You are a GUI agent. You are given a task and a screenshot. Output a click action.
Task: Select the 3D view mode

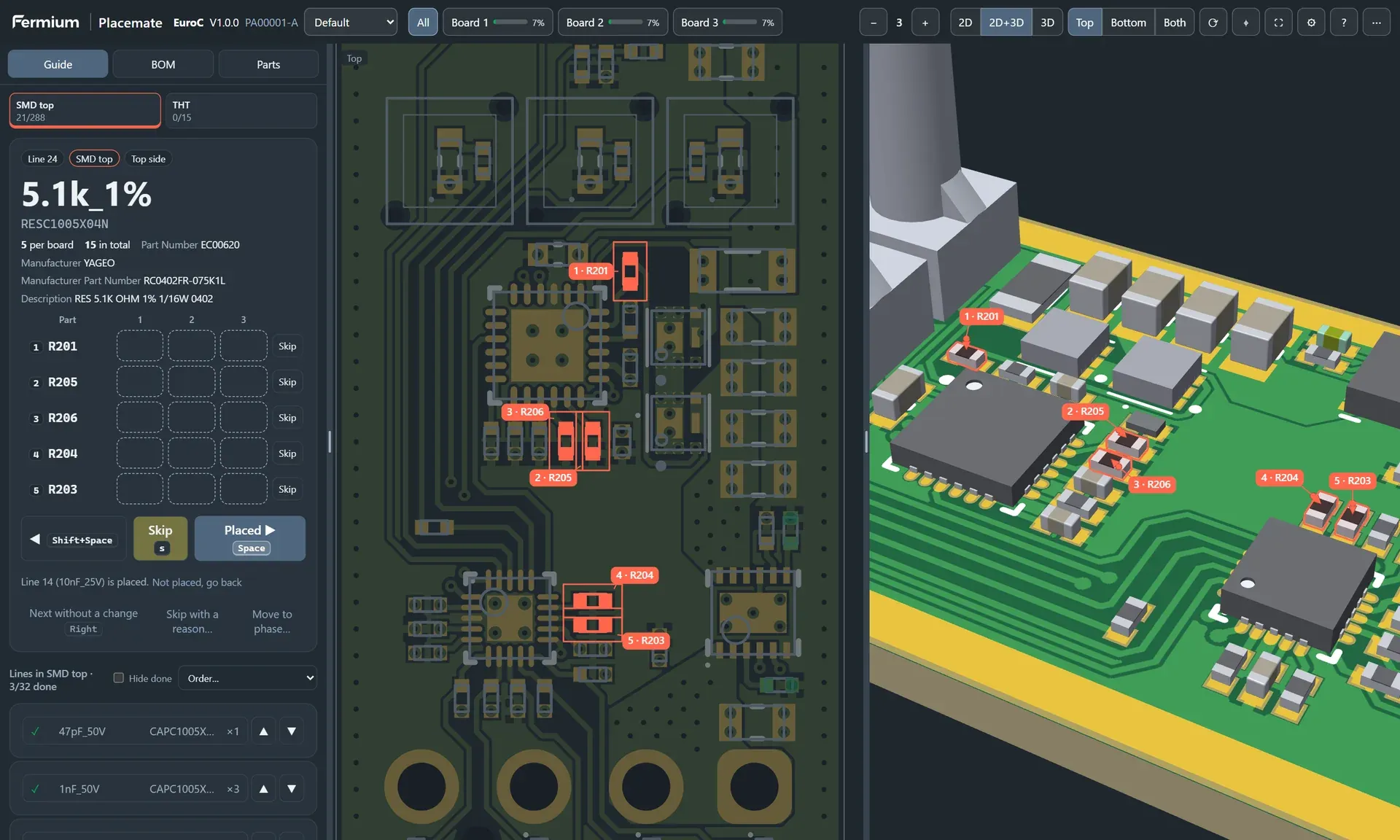1047,23
